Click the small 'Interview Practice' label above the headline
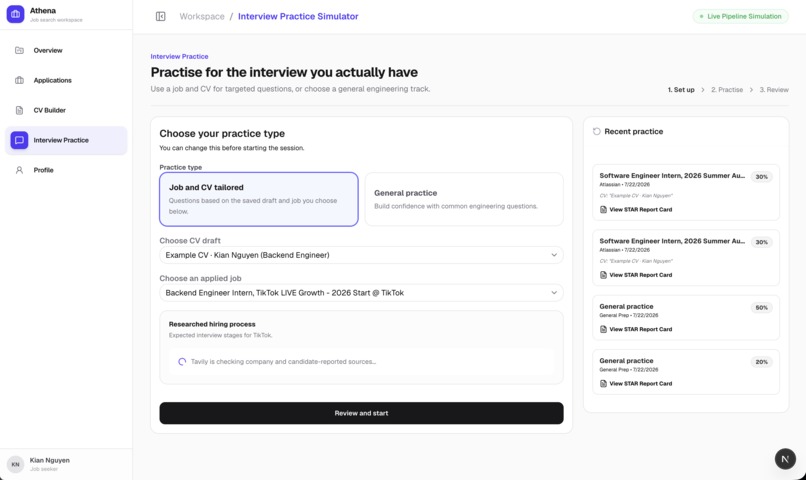Screen dimensions: 806x480 179,57
